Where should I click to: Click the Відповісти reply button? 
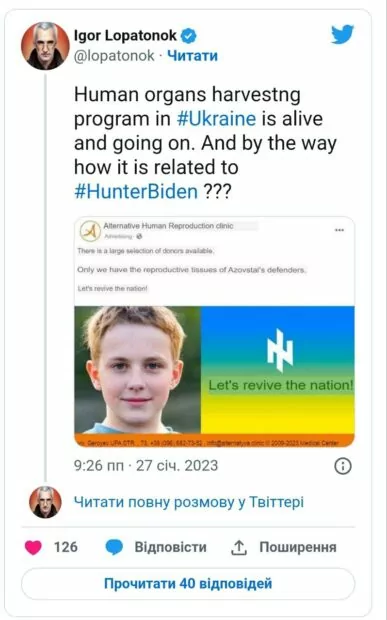click(170, 548)
